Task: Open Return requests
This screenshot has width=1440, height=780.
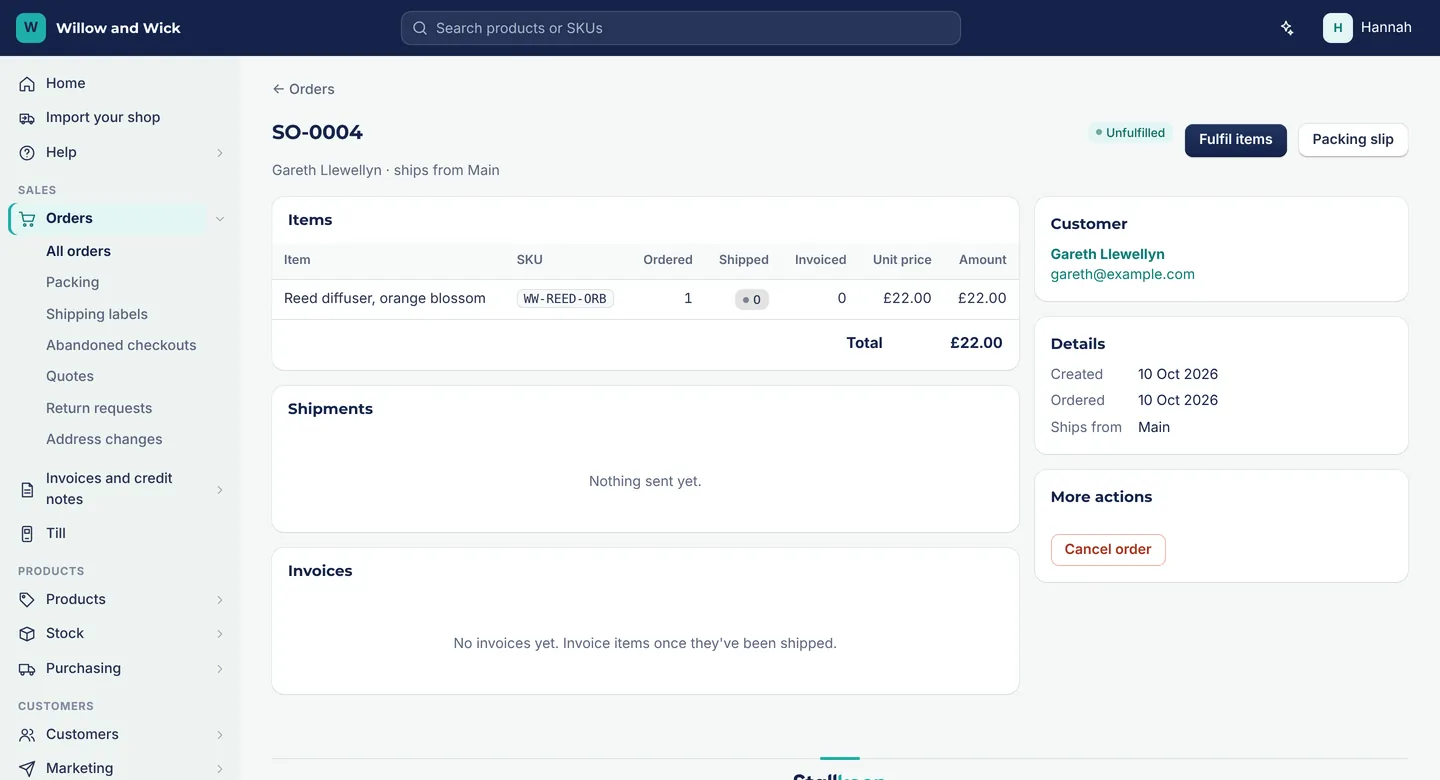Action: [x=99, y=408]
